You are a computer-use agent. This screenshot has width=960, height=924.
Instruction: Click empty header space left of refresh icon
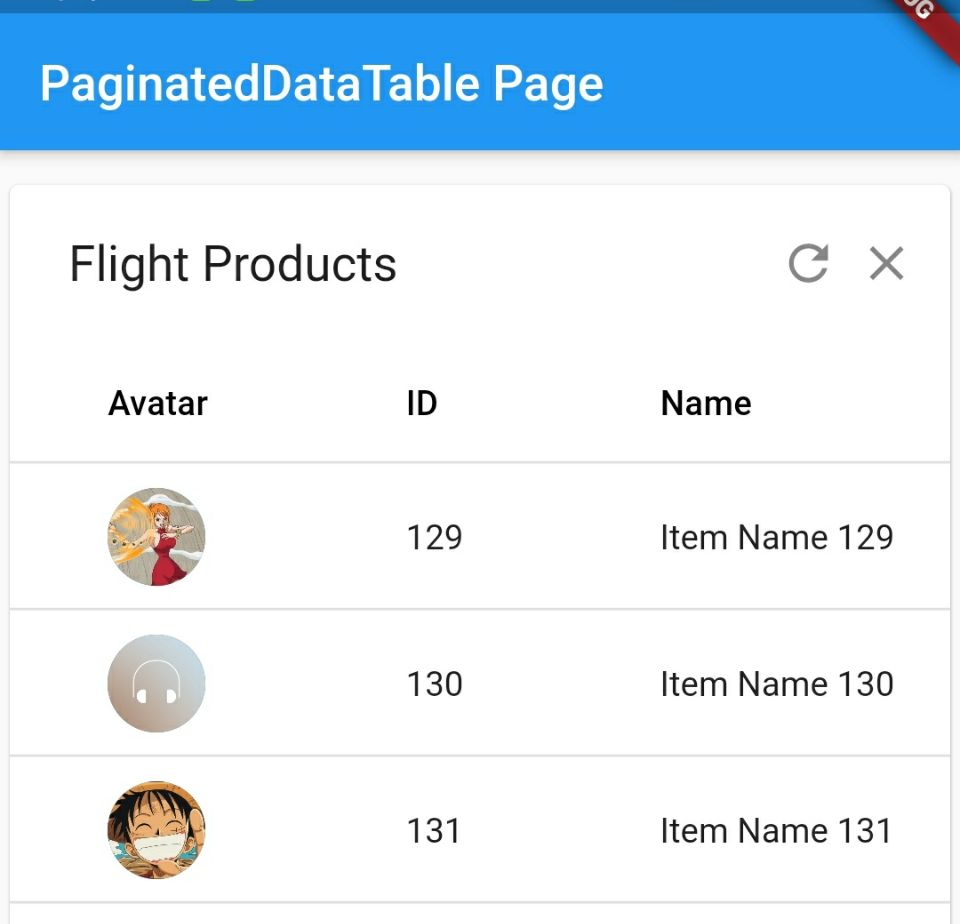click(600, 265)
